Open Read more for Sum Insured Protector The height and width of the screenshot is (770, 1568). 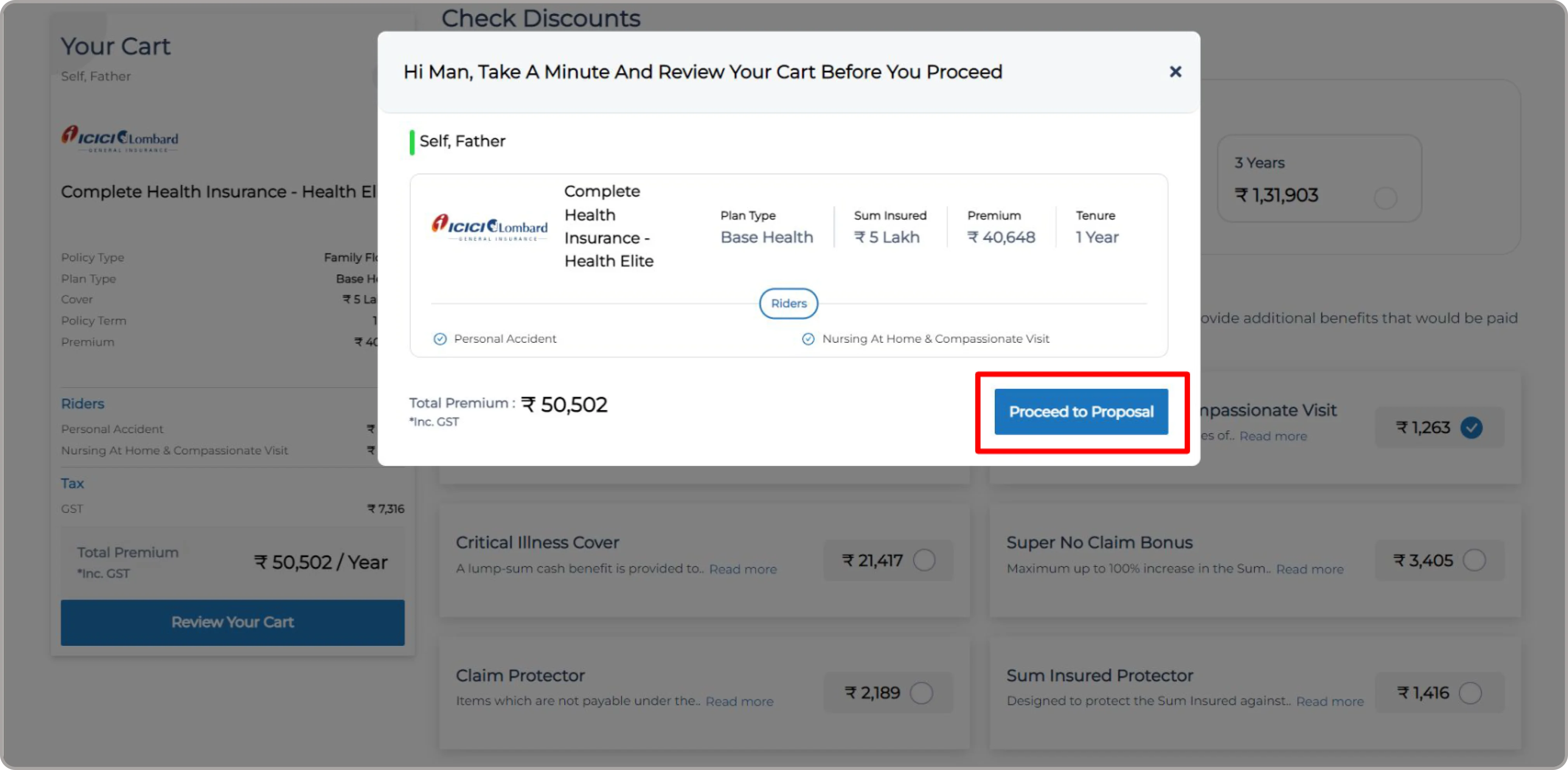pos(1329,701)
